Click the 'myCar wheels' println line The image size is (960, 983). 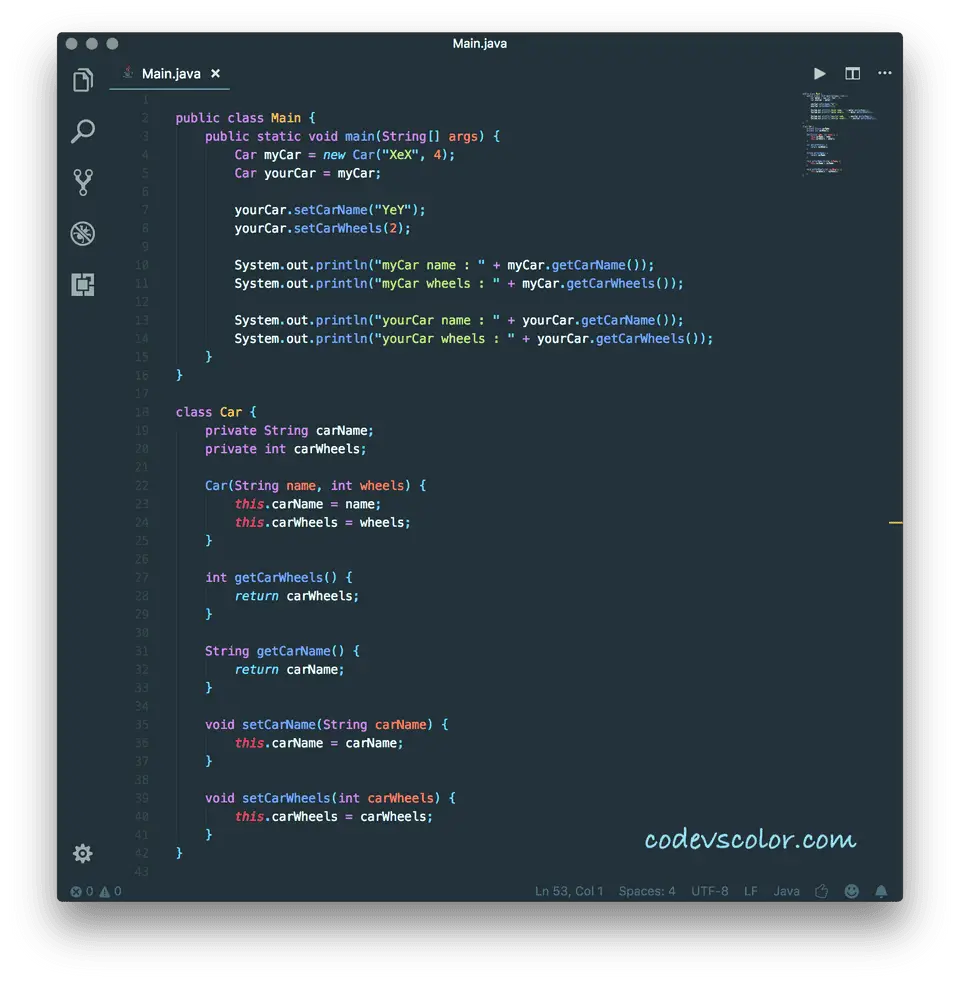click(458, 283)
